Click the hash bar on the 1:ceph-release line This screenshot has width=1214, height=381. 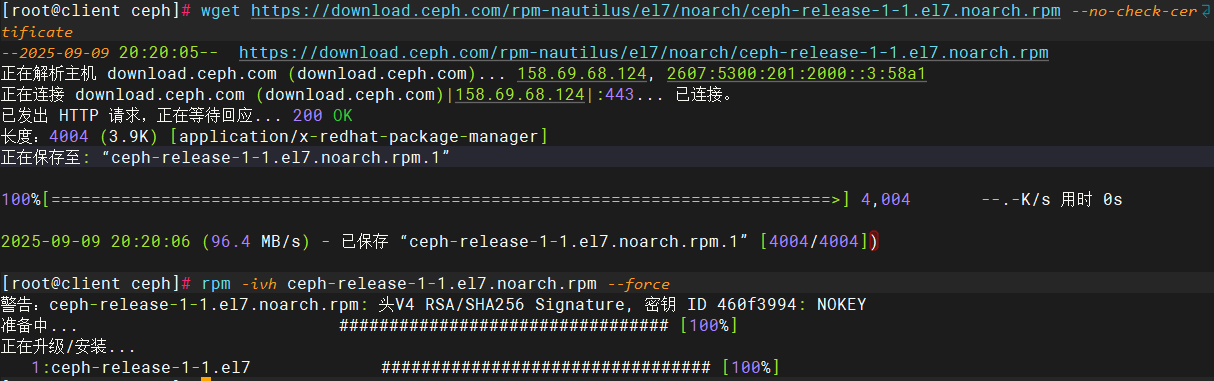pos(546,368)
